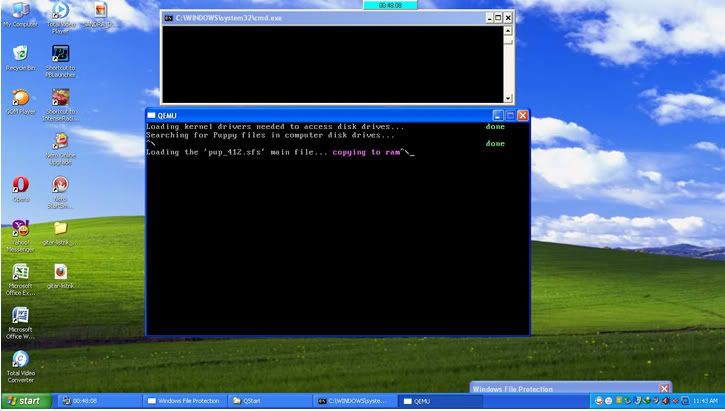Switch to Windows File Protection taskbar button

click(185, 401)
